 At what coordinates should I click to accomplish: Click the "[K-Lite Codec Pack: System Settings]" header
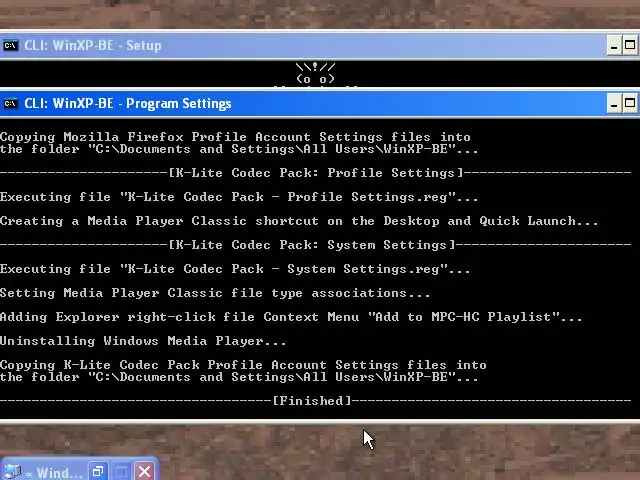click(312, 245)
